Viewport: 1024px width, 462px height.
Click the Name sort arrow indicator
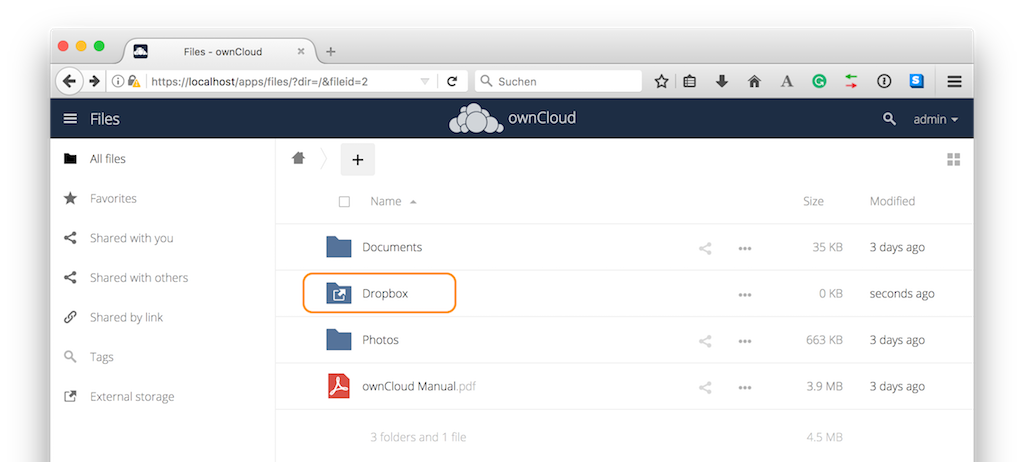coord(413,202)
